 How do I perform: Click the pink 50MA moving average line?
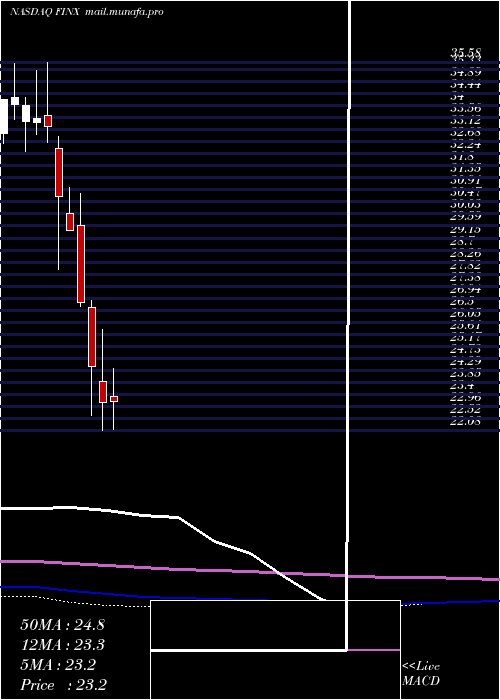(250, 571)
